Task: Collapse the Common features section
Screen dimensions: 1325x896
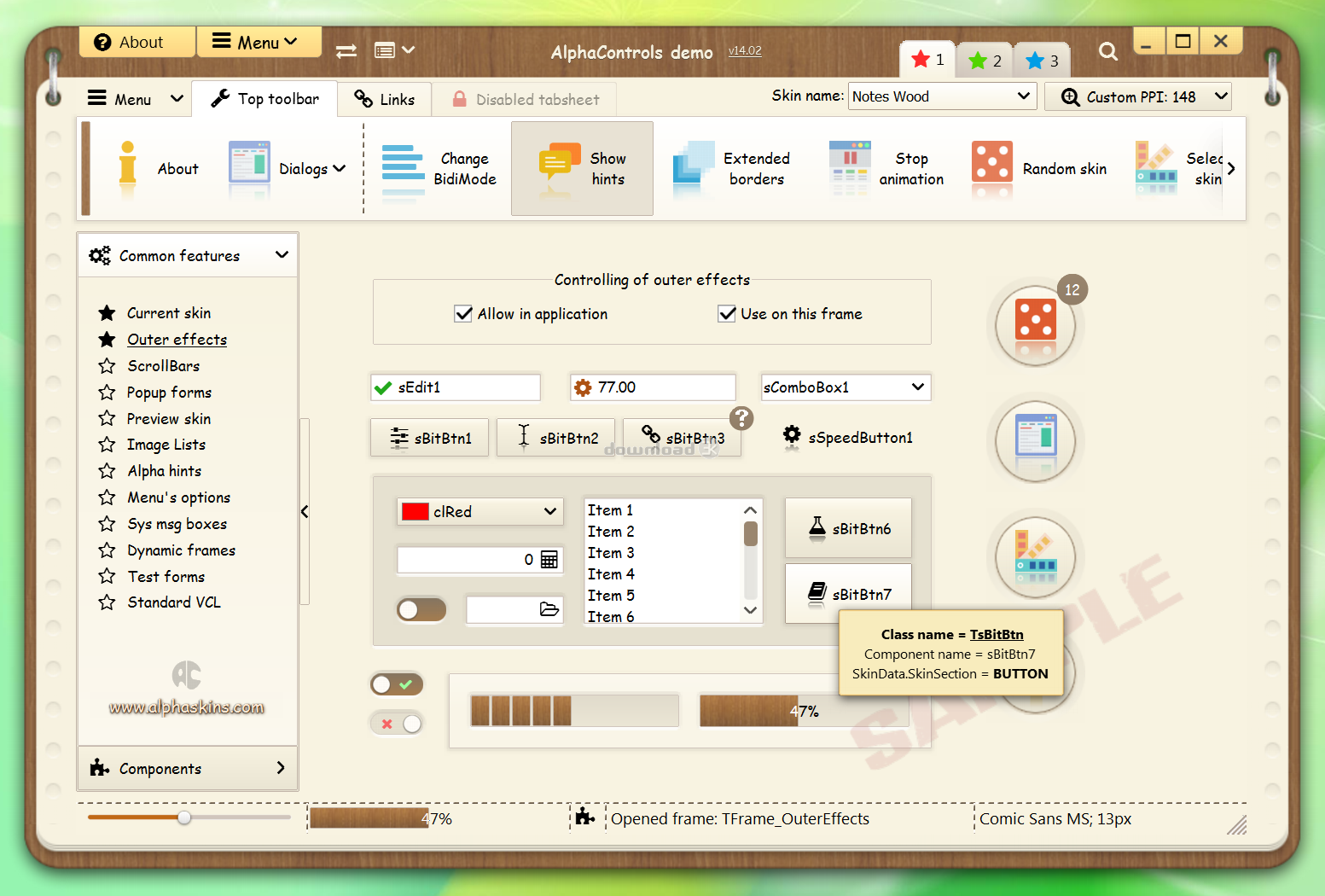Action: coord(282,255)
